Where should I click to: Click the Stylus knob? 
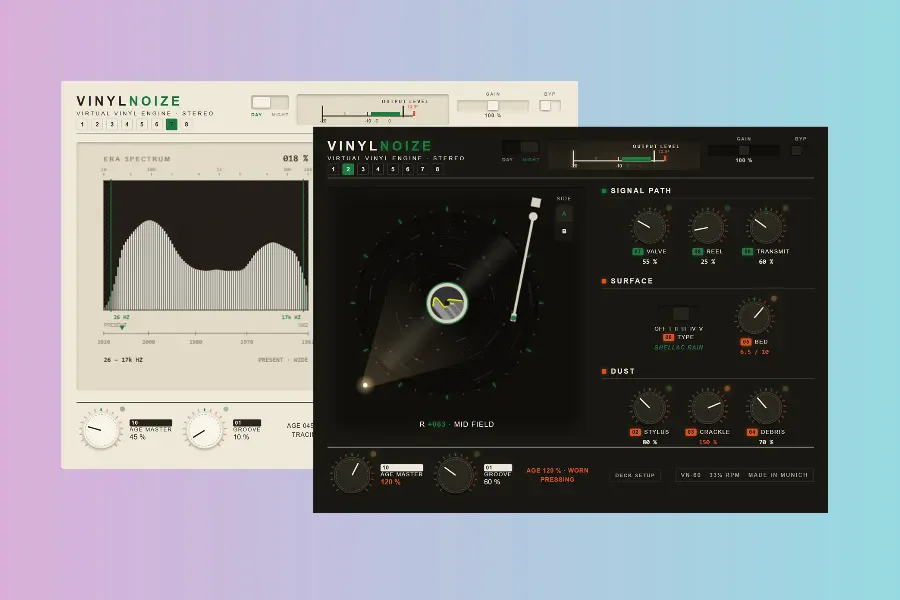(x=649, y=407)
